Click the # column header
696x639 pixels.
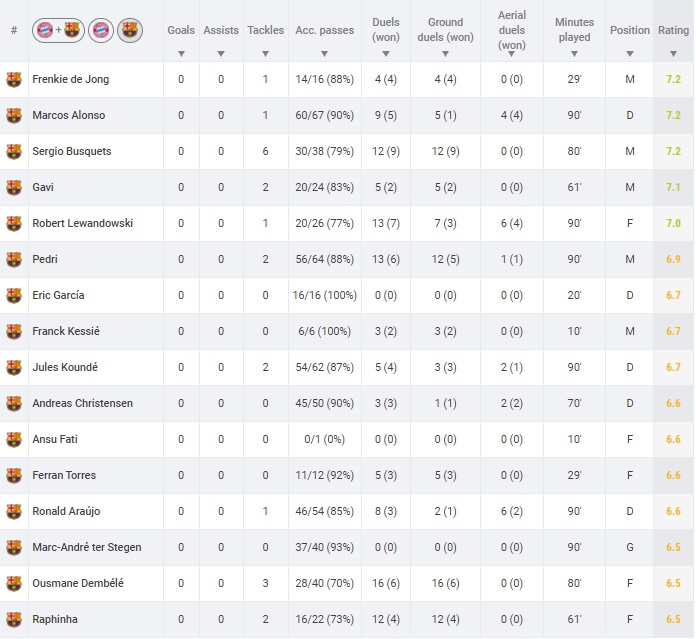[x=14, y=30]
